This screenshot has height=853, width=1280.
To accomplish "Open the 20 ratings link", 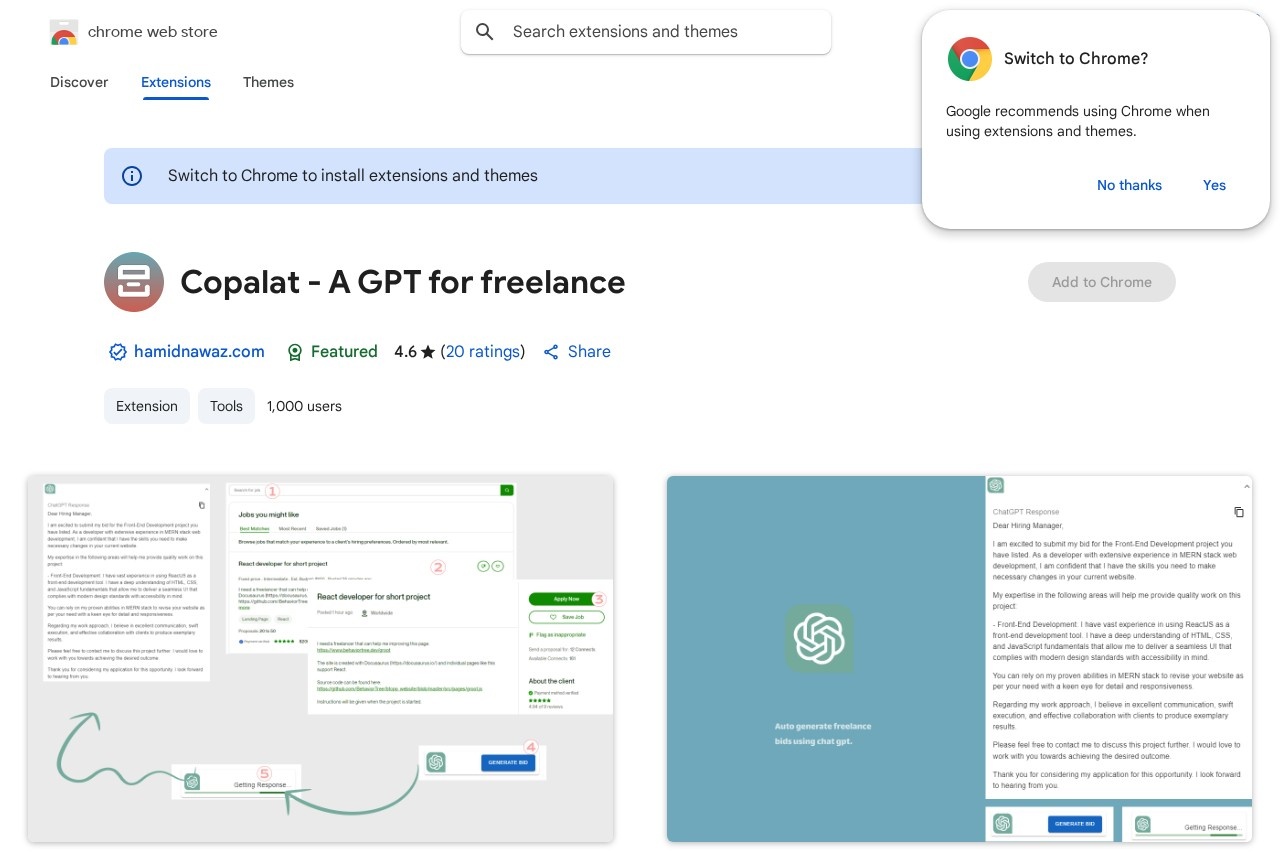I will pos(483,352).
